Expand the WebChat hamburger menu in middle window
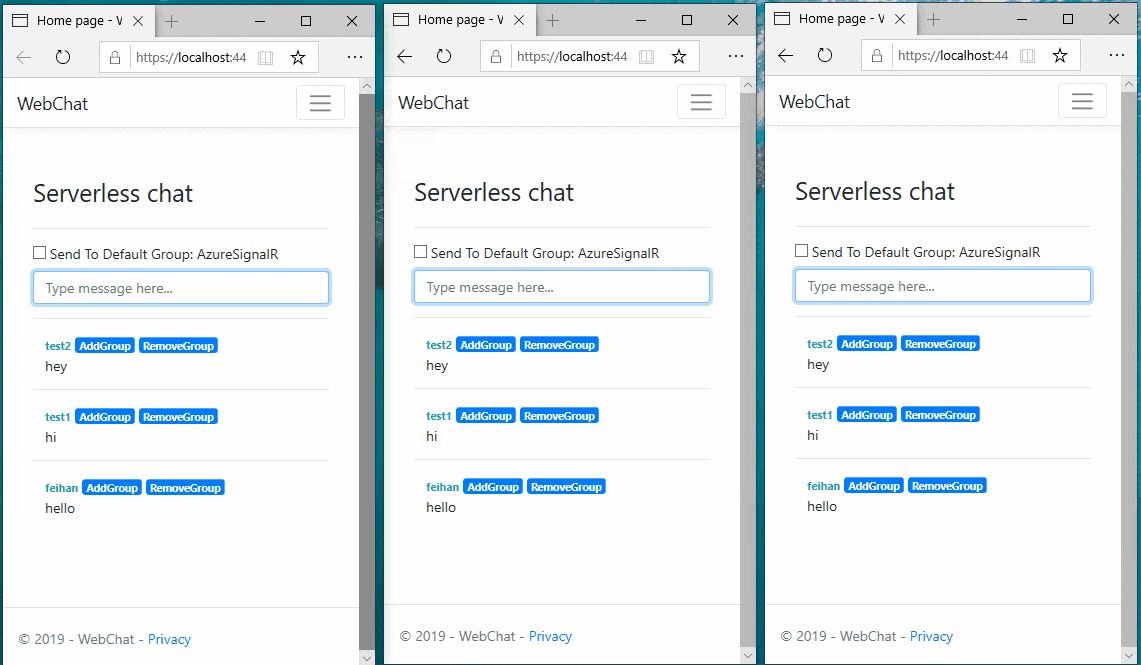Viewport: 1141px width, 665px height. [x=701, y=102]
